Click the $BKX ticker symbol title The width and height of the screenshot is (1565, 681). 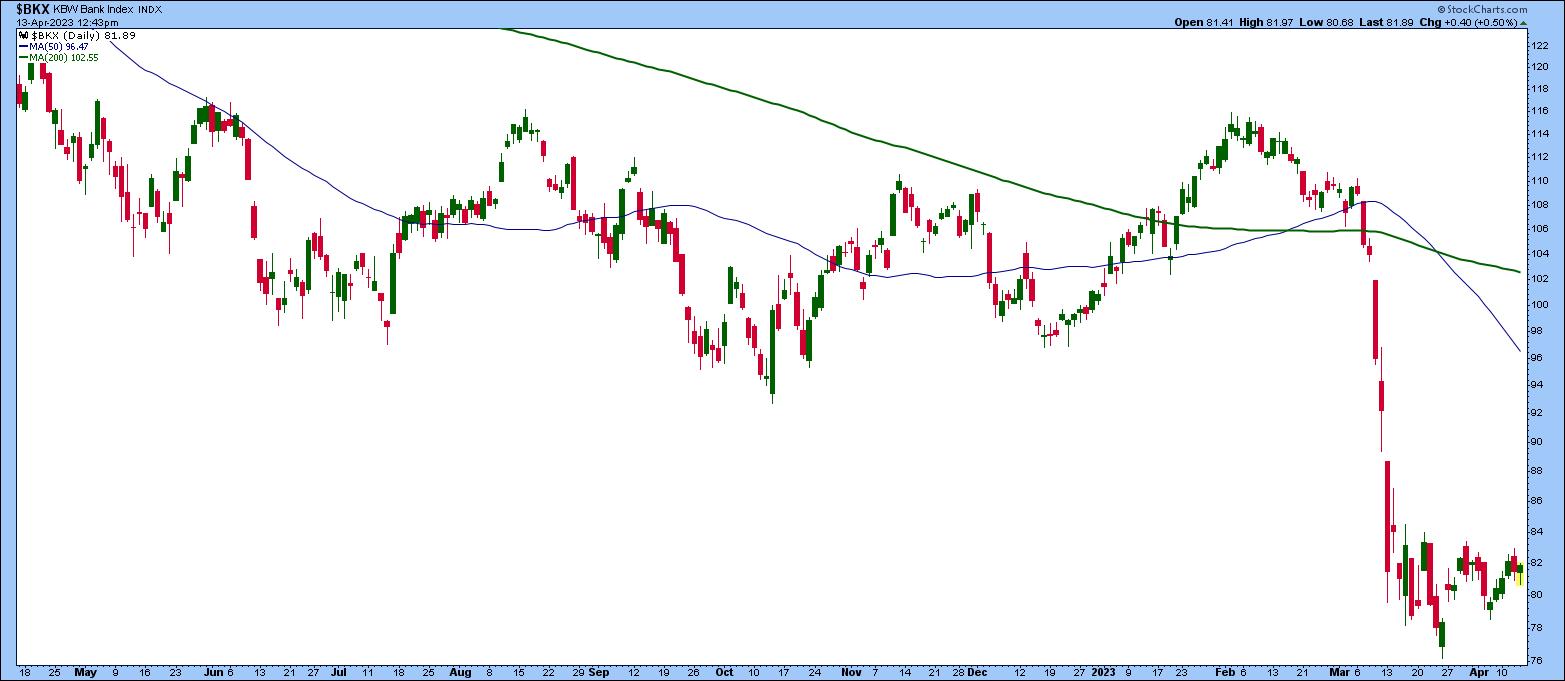tap(32, 8)
